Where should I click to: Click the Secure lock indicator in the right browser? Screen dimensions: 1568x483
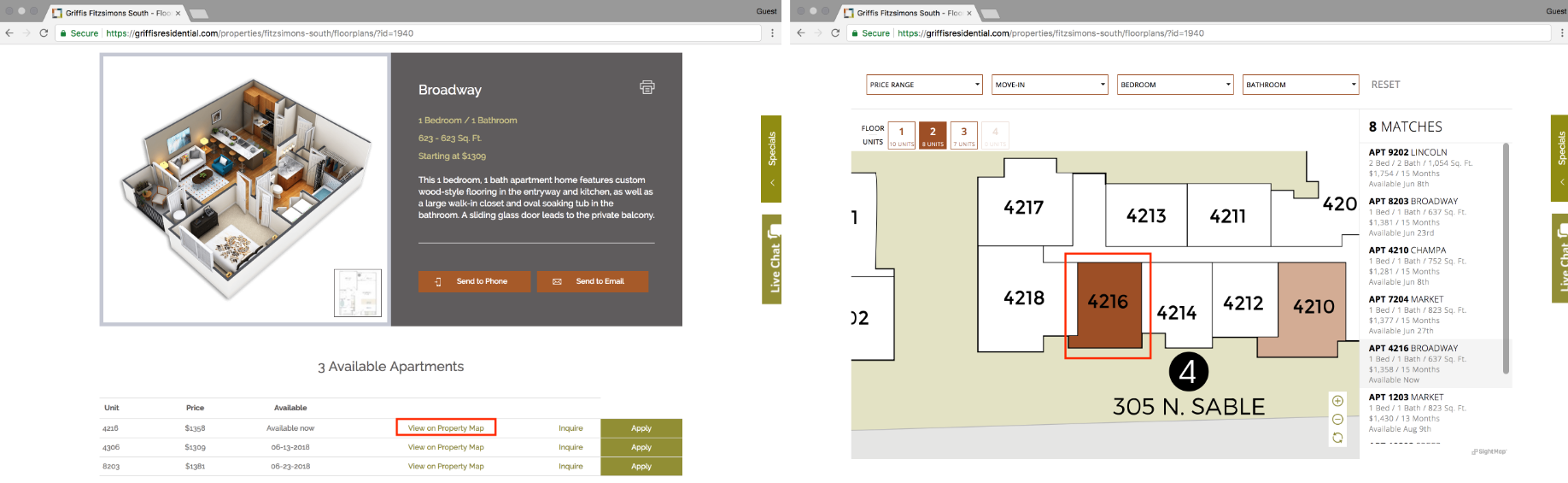click(870, 33)
